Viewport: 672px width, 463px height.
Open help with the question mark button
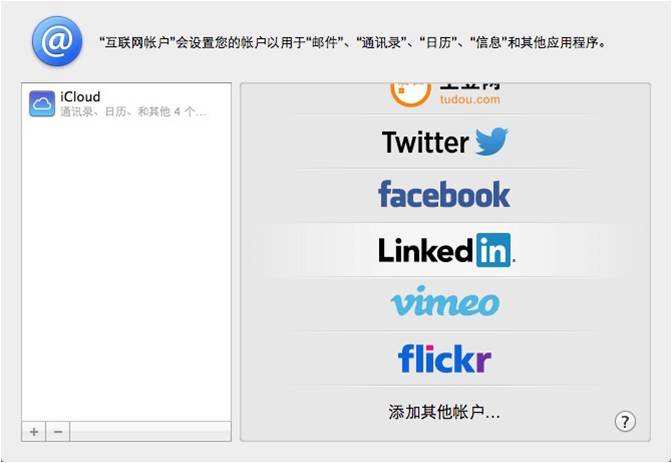click(625, 421)
